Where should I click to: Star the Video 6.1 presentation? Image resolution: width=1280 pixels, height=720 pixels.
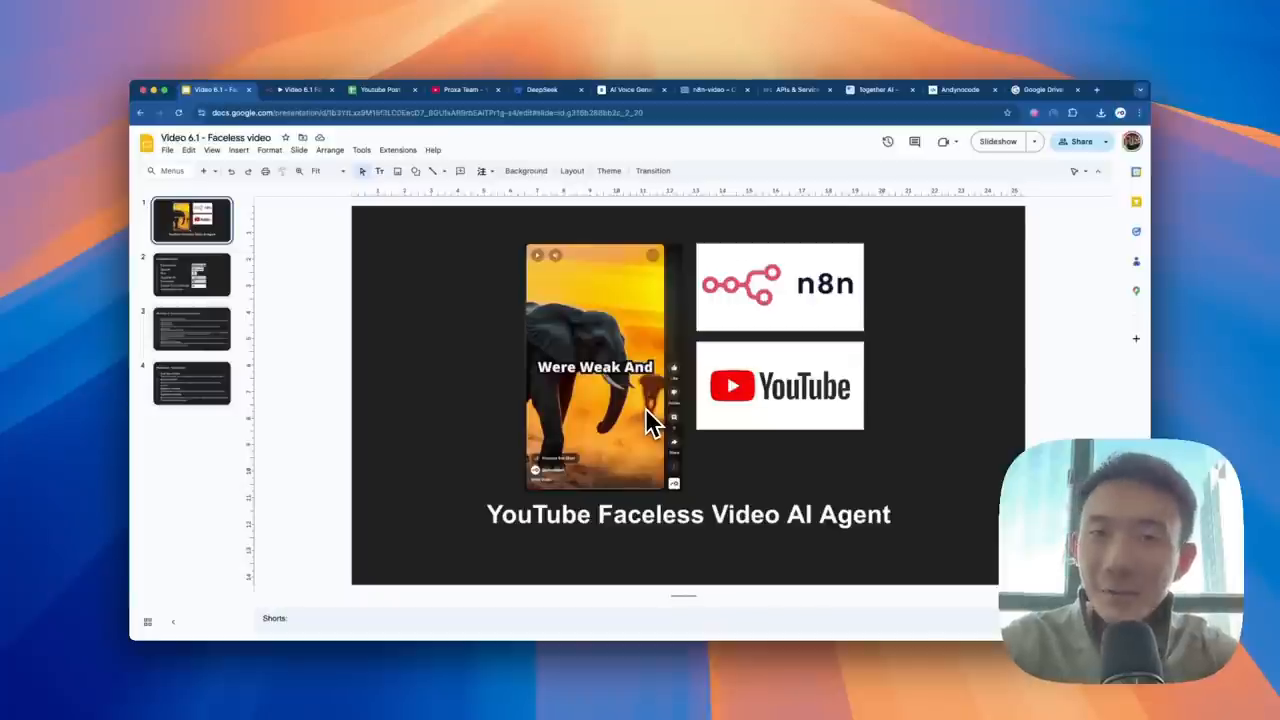pos(285,137)
